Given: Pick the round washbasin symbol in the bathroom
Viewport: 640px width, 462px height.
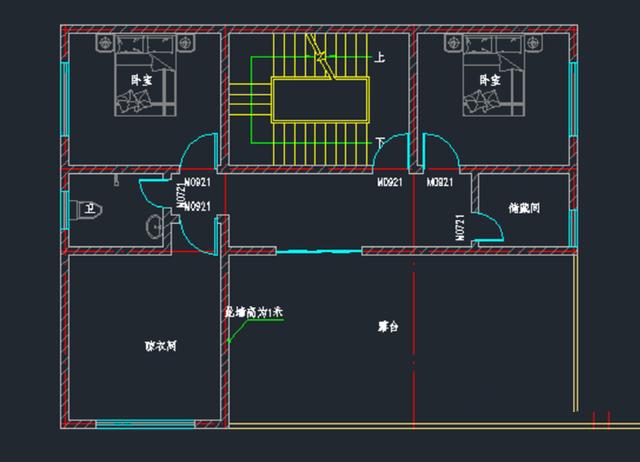Looking at the screenshot, I should (x=155, y=228).
